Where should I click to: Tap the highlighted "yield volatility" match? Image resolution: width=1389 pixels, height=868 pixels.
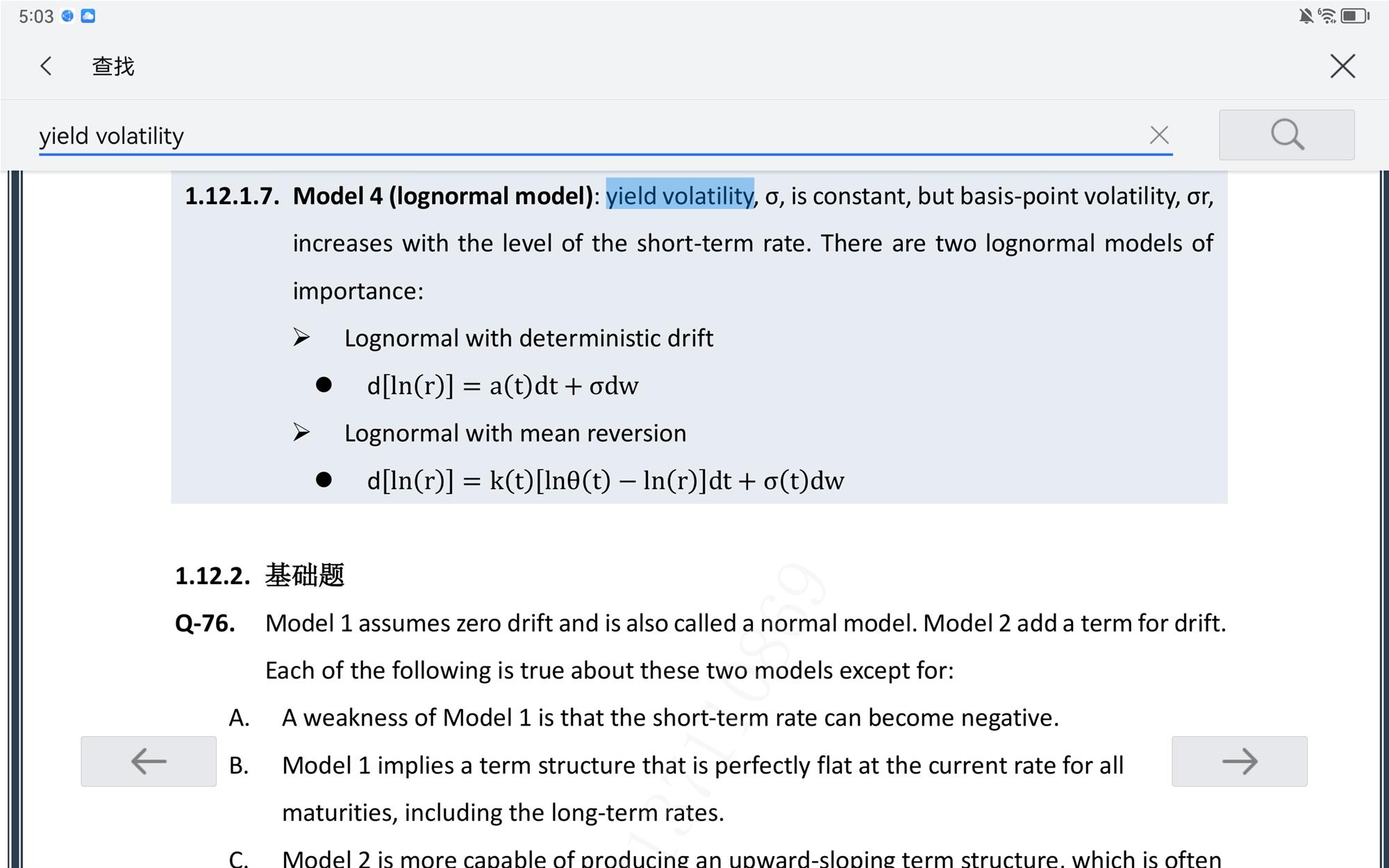pos(679,197)
